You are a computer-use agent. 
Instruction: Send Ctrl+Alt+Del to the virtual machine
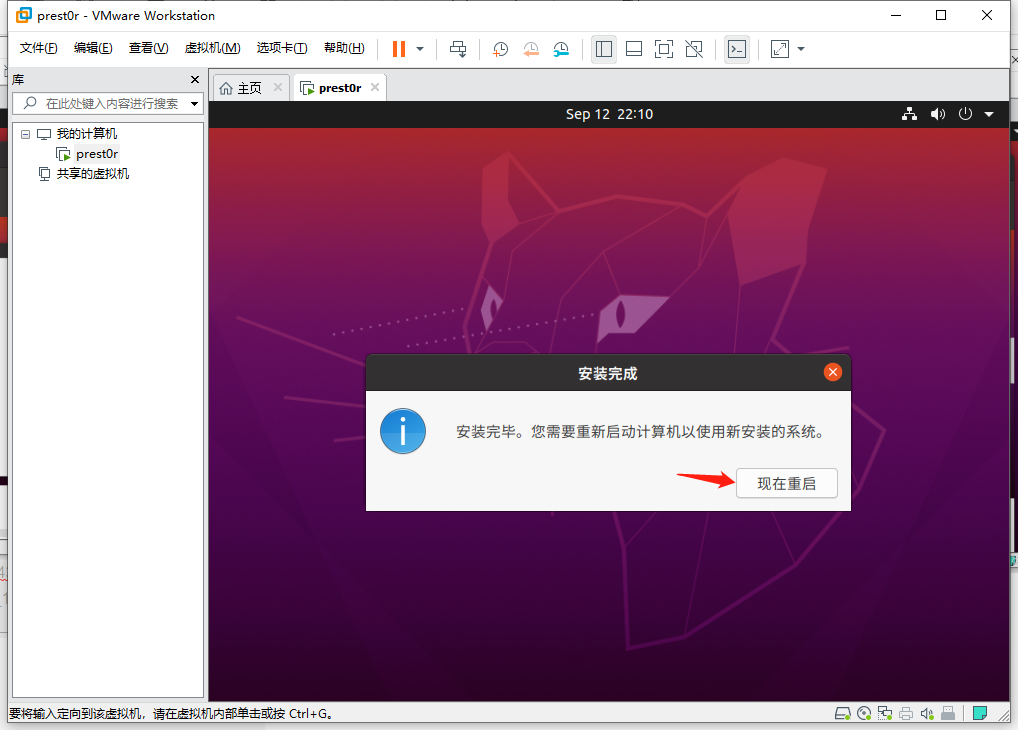(458, 48)
